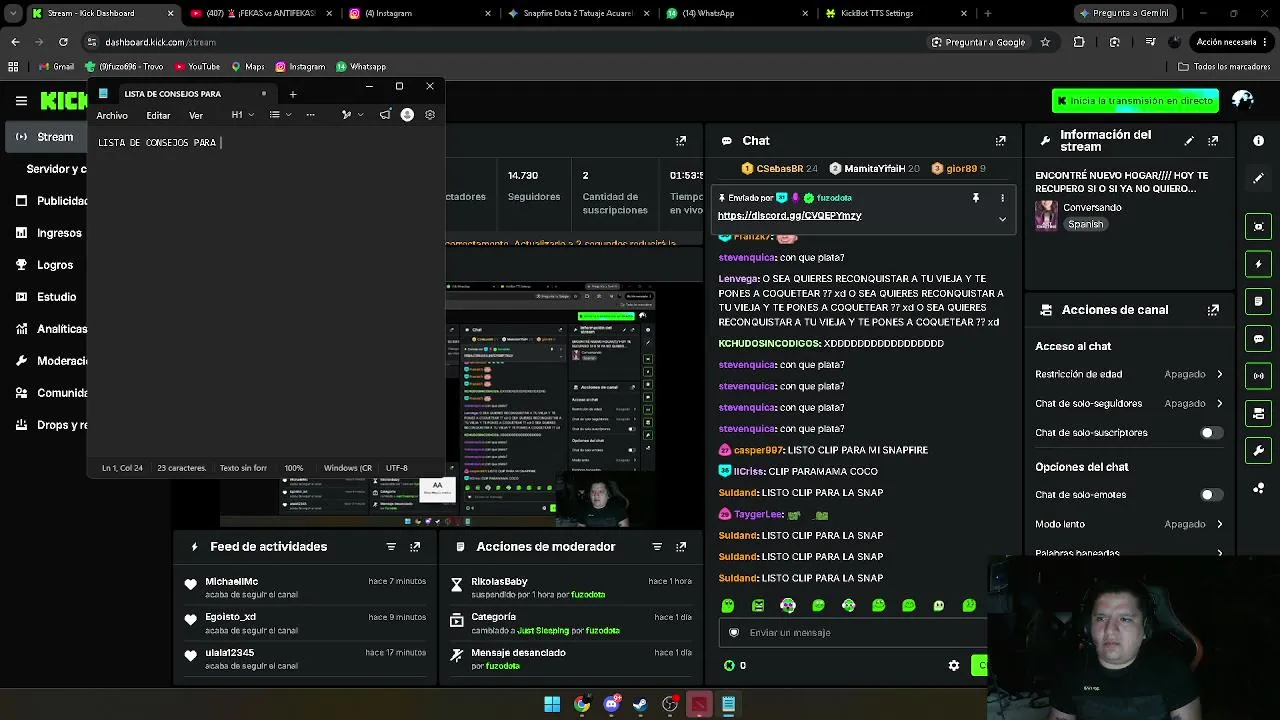
Task: Select Stream in the Kick sidebar
Action: (x=46, y=137)
